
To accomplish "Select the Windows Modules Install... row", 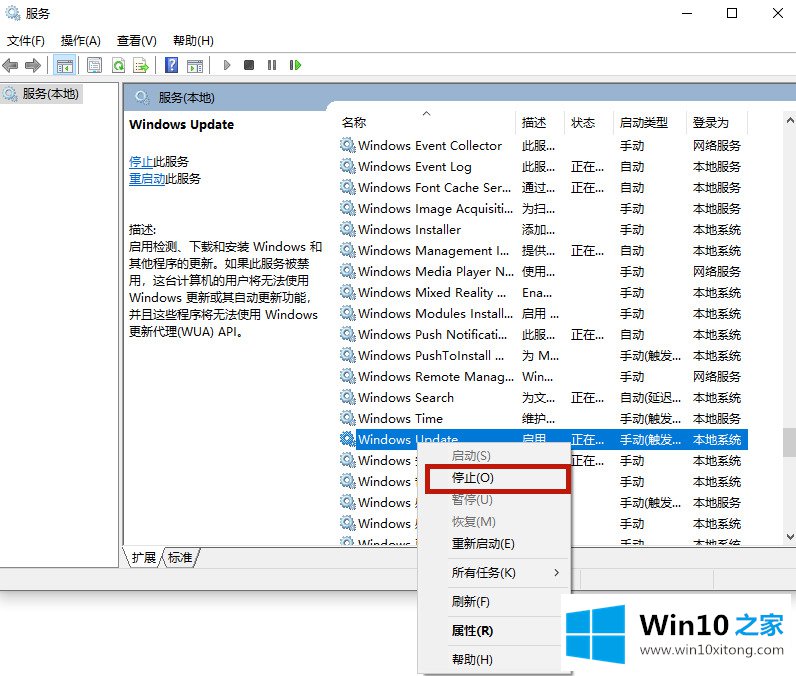I will (x=542, y=313).
